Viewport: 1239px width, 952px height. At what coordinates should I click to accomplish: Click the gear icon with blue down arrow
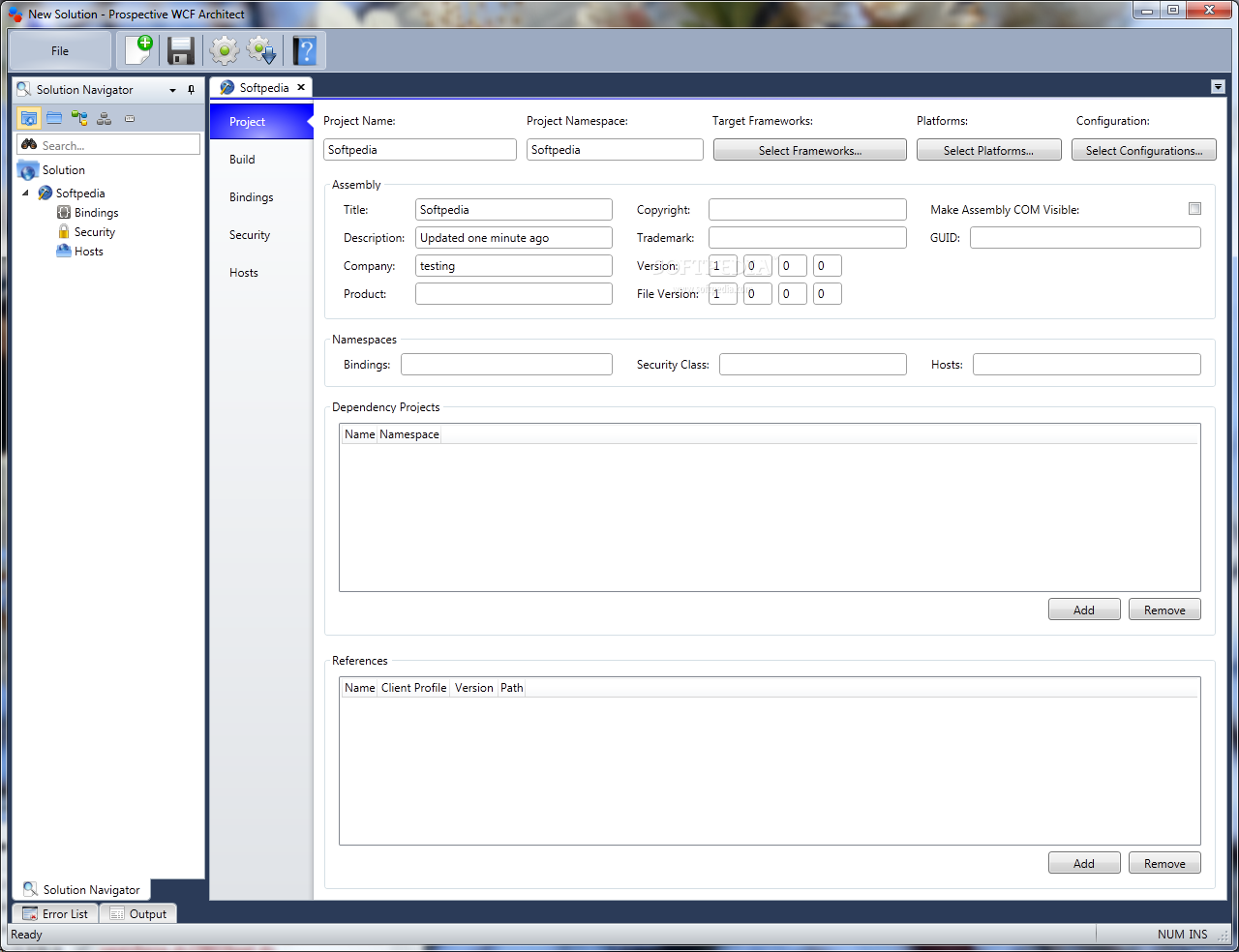262,50
